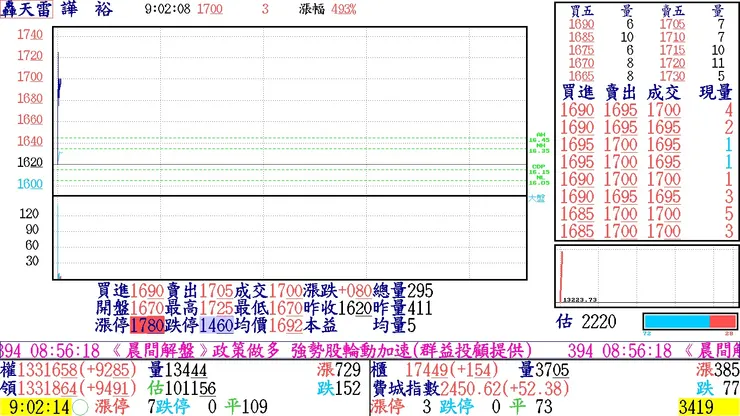This screenshot has width=740, height=416.
Task: Click the 櫃 17449(+154) OTC index
Action: (435, 370)
